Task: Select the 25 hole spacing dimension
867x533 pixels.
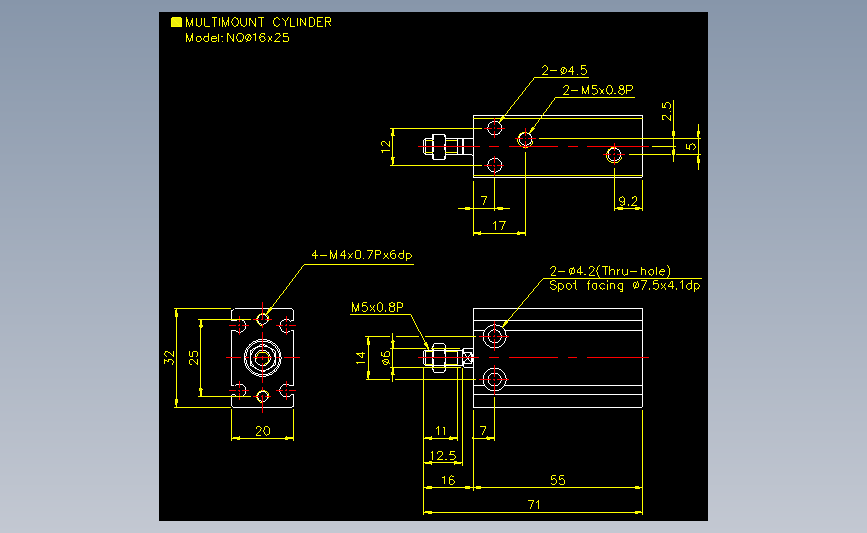Action: [x=194, y=358]
